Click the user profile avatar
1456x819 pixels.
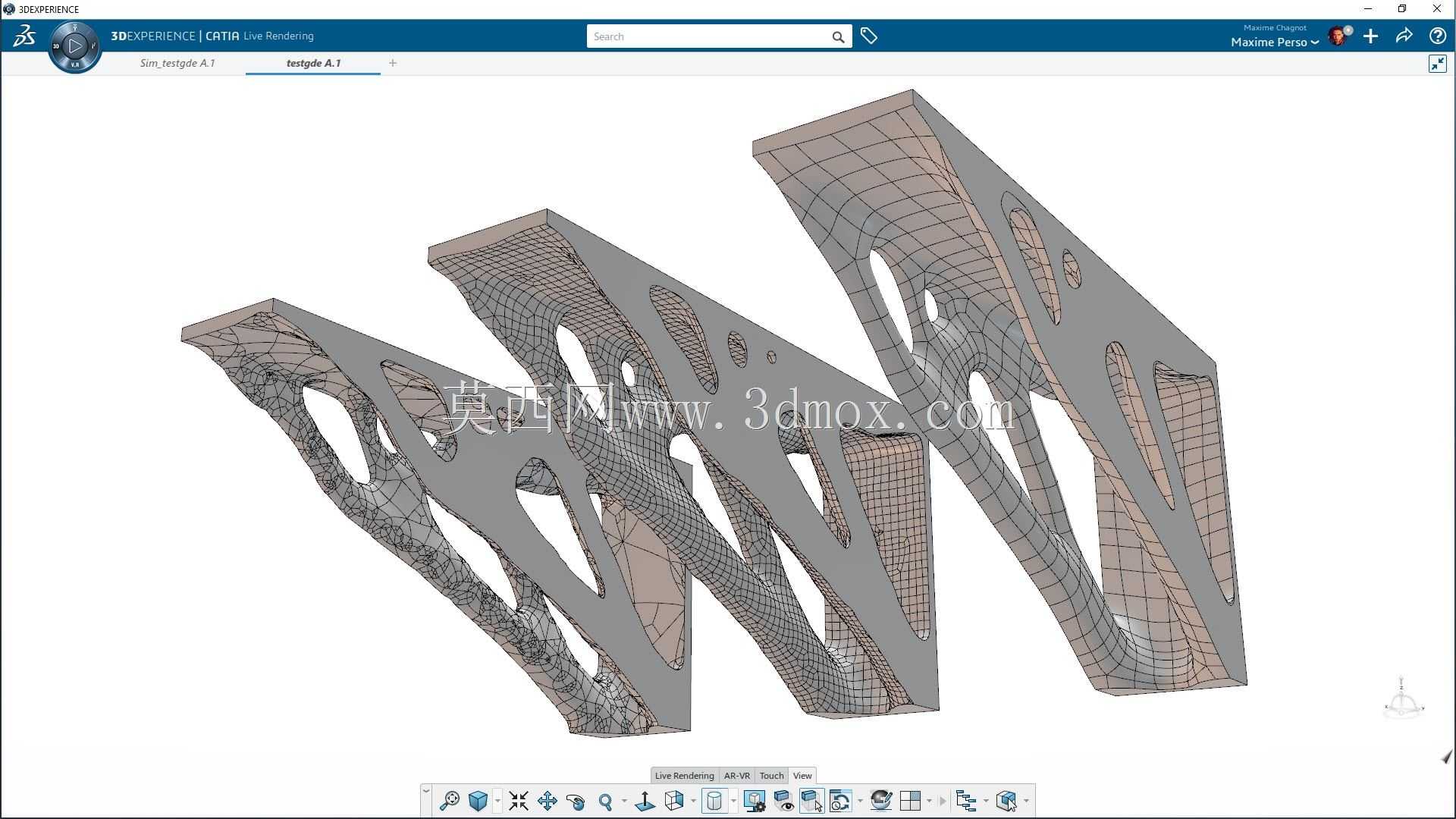[x=1339, y=36]
